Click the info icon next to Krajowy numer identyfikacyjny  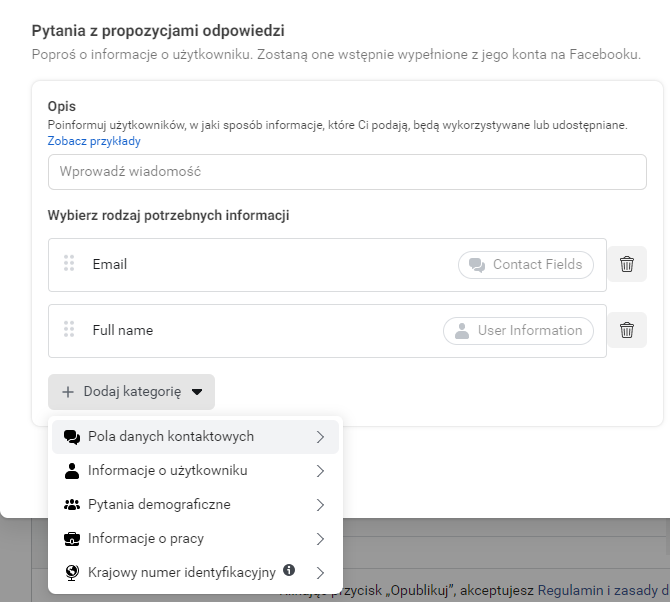[289, 571]
